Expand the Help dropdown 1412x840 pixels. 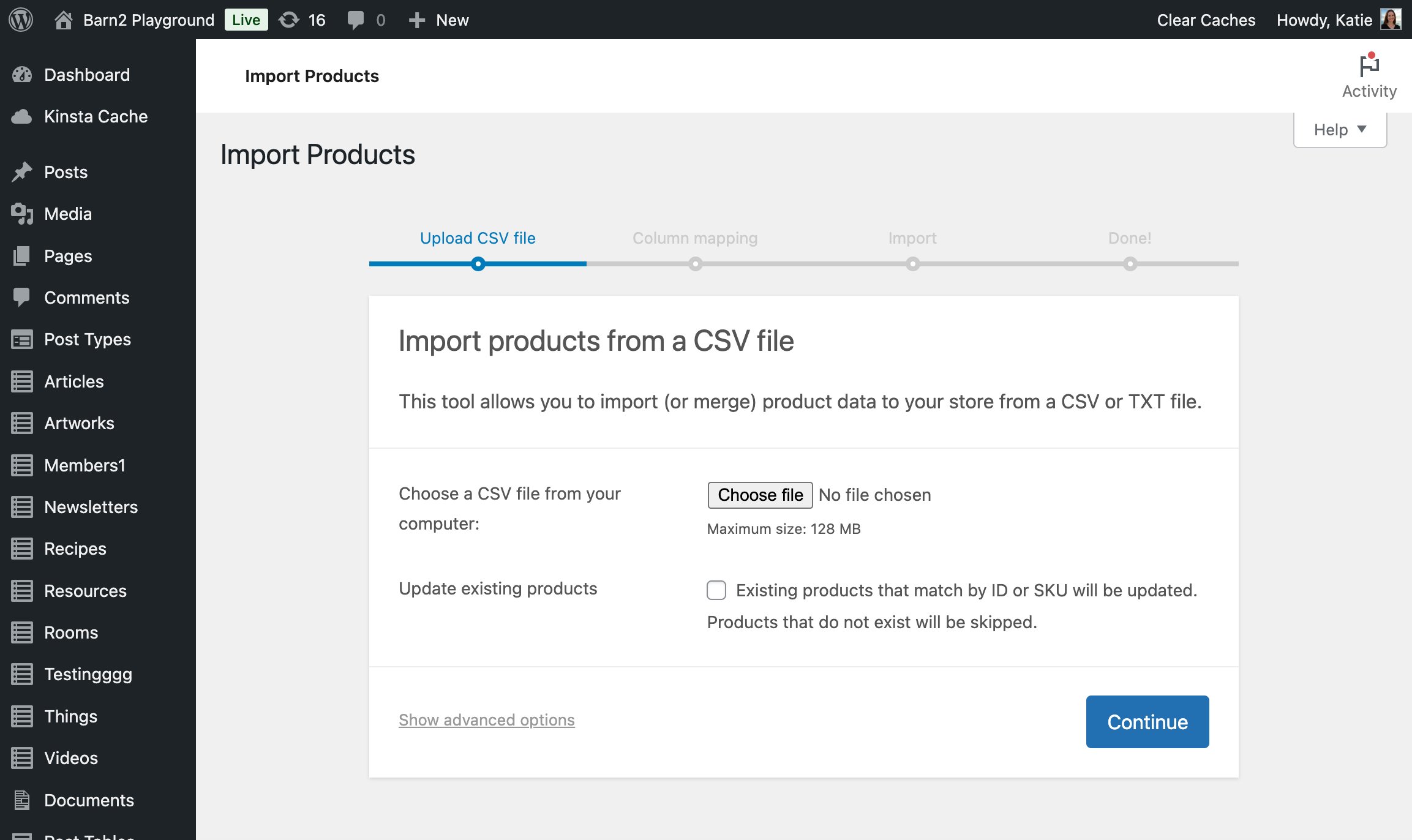tap(1340, 129)
